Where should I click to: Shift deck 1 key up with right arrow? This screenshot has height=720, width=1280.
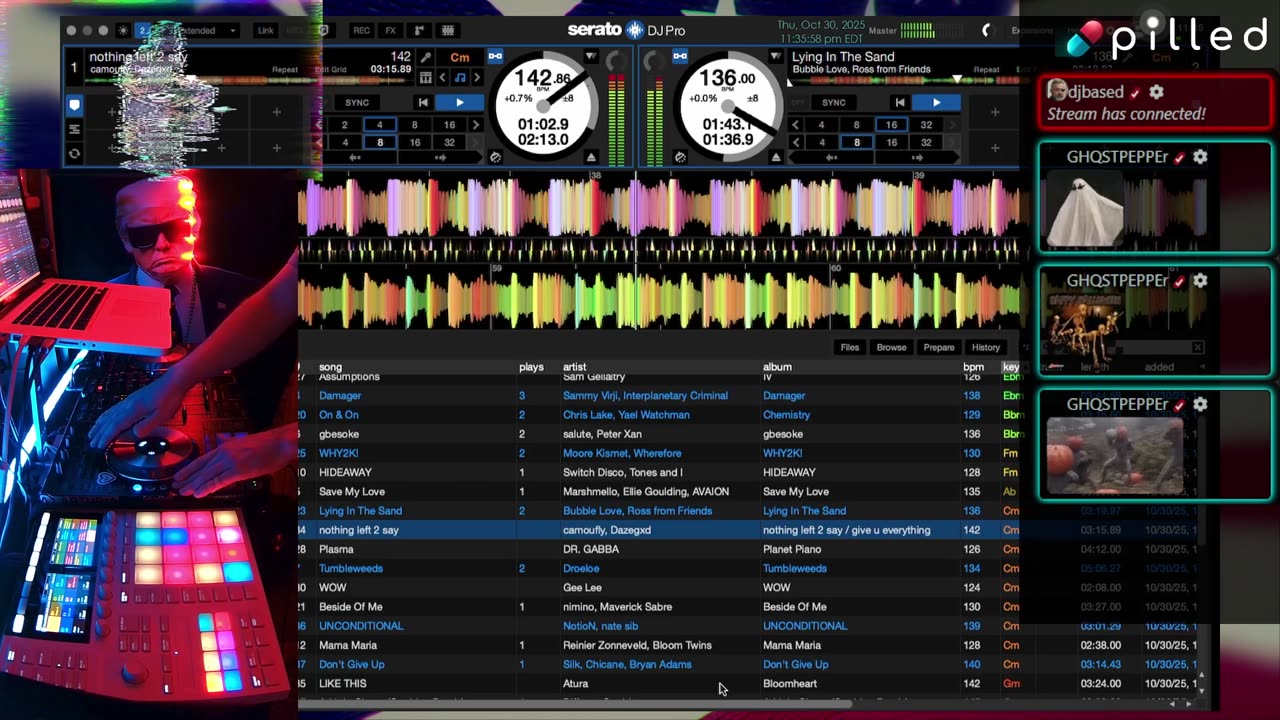pyautogui.click(x=477, y=78)
